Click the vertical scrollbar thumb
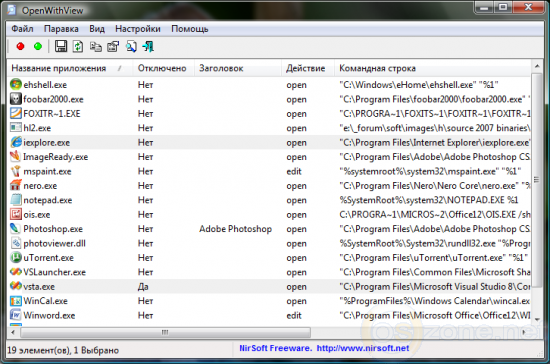 click(x=537, y=180)
